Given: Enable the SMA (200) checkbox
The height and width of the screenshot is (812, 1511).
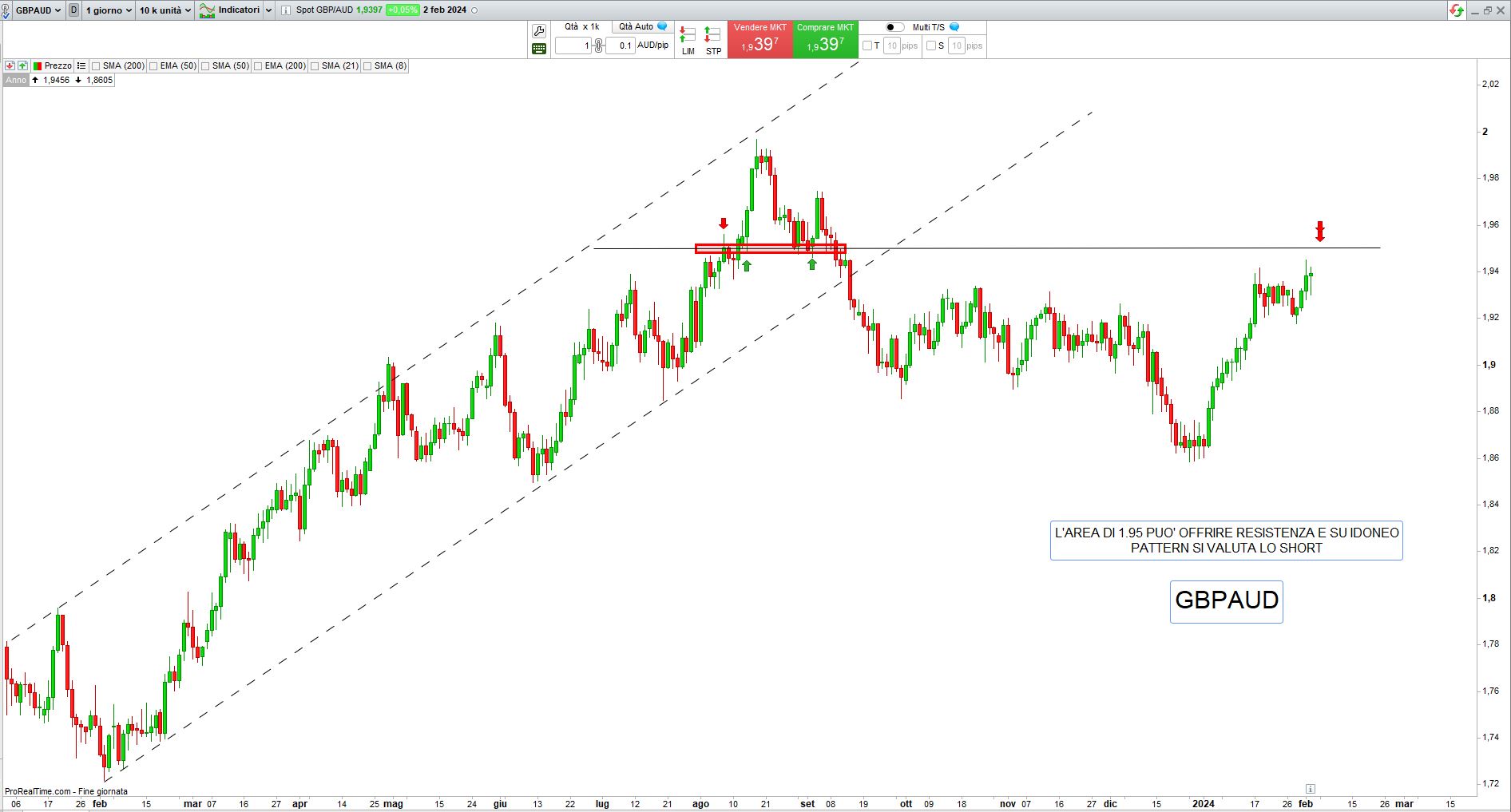Looking at the screenshot, I should (x=96, y=66).
